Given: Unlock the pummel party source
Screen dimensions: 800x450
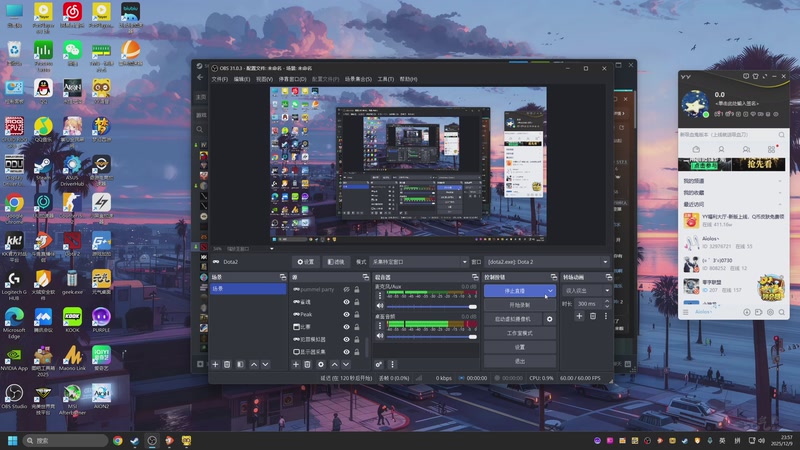Looking at the screenshot, I should pos(357,289).
